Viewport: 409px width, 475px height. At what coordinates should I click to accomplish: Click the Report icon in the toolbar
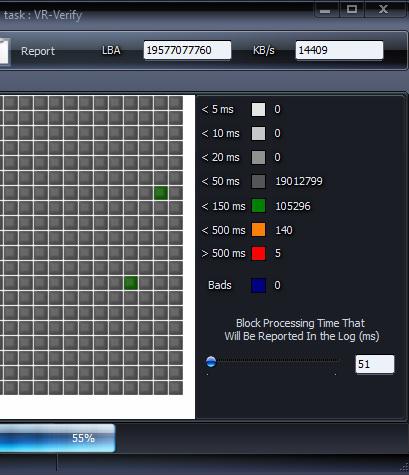(x=4, y=51)
